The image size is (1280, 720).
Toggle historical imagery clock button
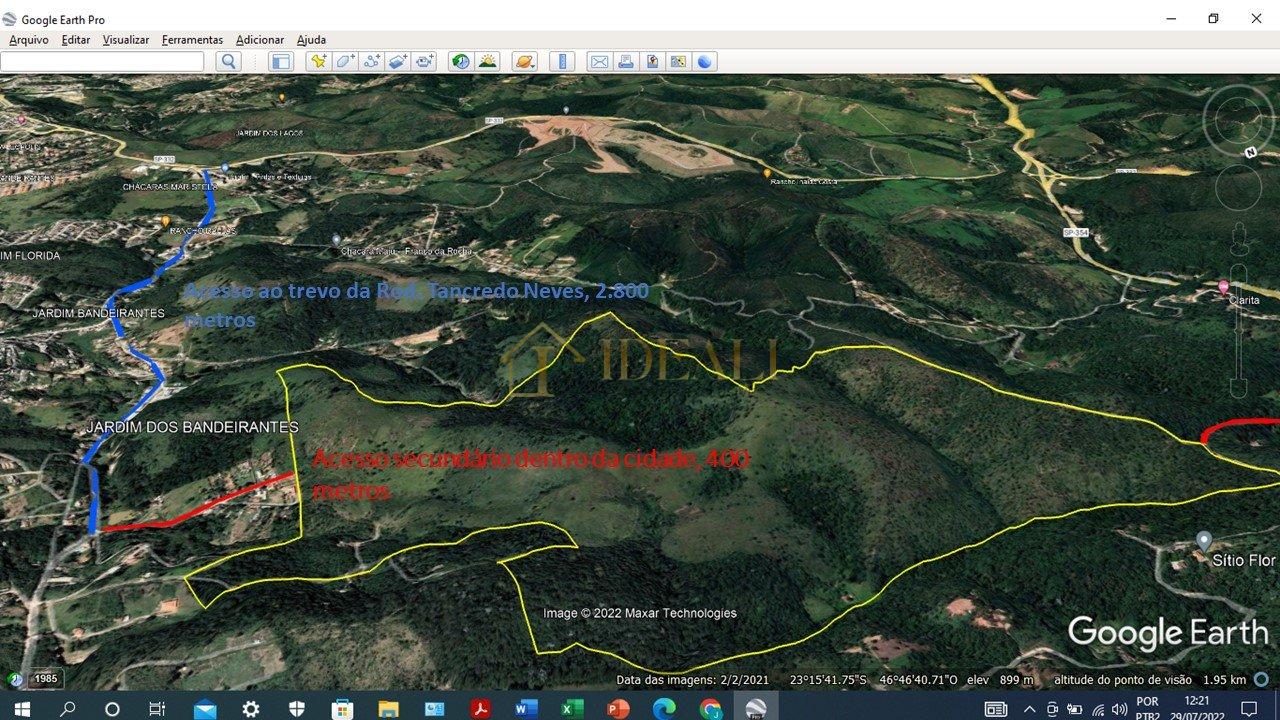pyautogui.click(x=460, y=61)
